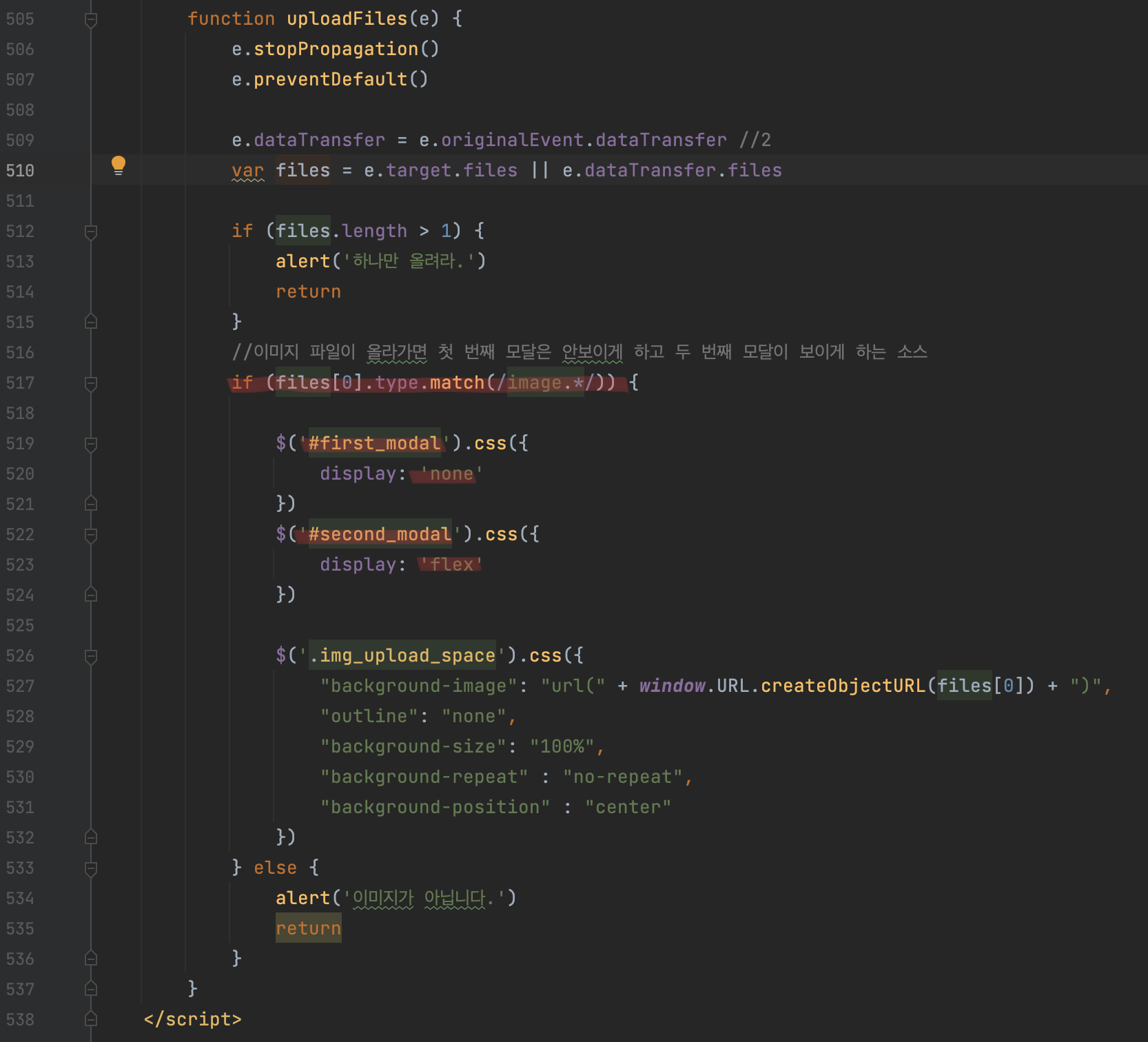The height and width of the screenshot is (1042, 1148).
Task: Click "100%" background-size value
Action: 562,746
